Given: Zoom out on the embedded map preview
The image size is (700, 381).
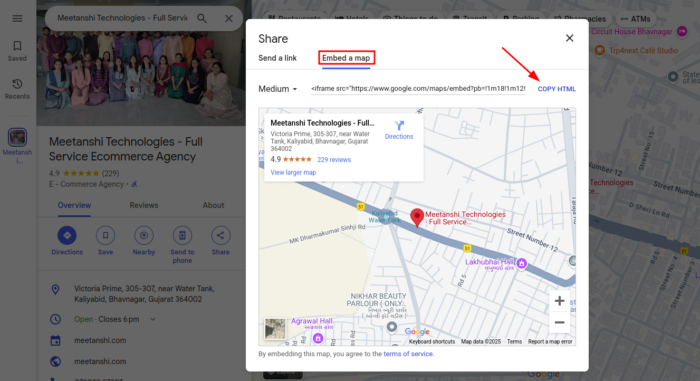Looking at the screenshot, I should [x=559, y=322].
